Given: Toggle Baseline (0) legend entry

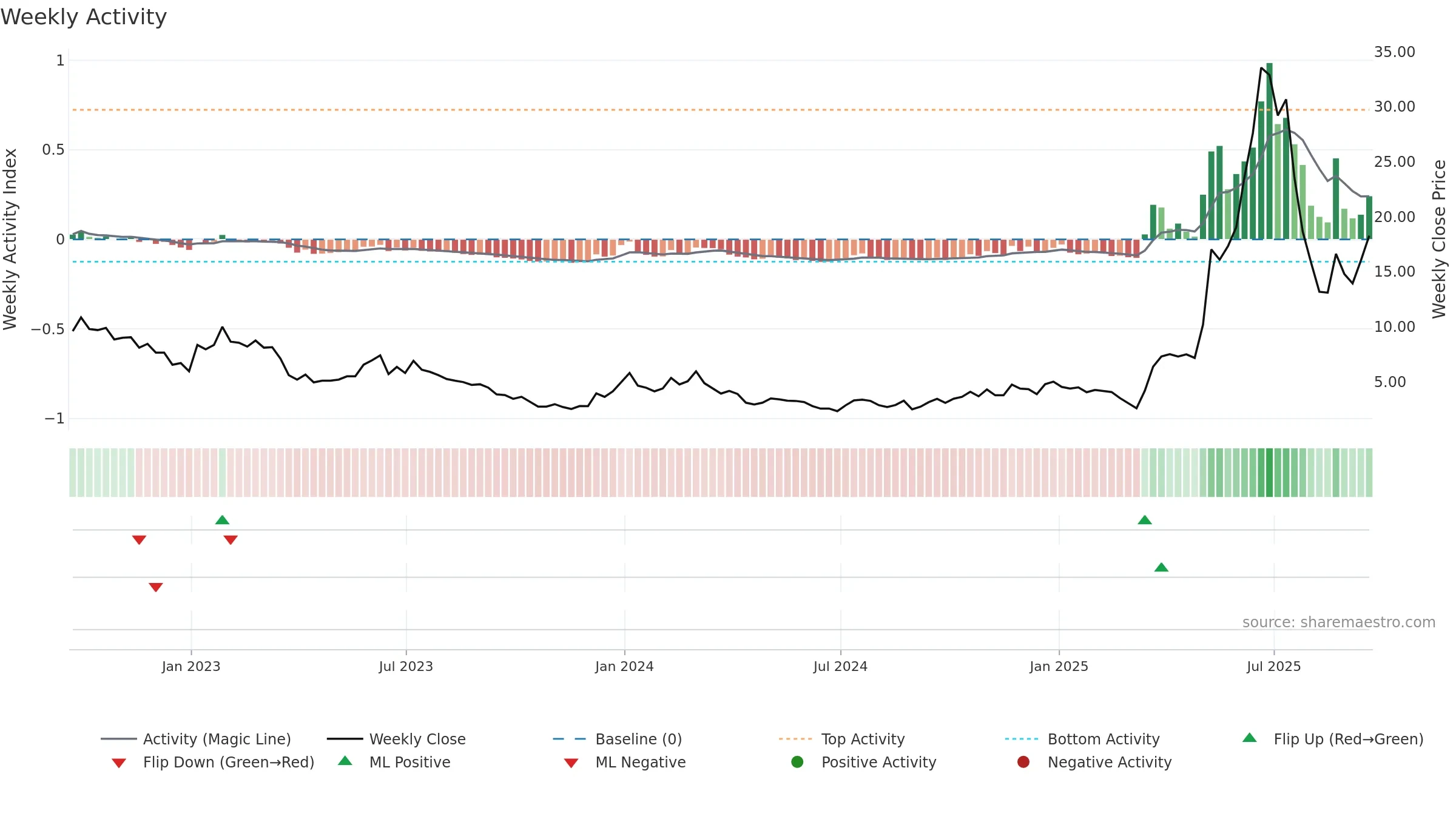Looking at the screenshot, I should tap(618, 739).
